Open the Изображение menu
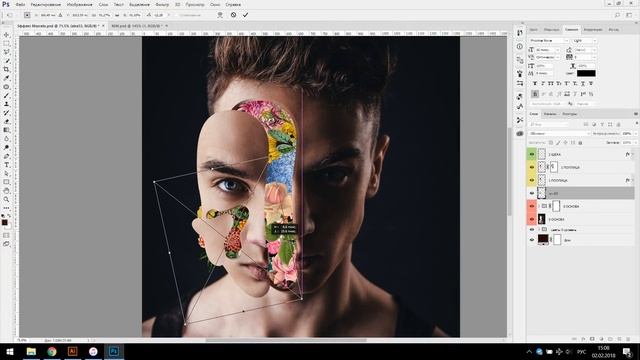Viewport: 640px width, 360px height. [79, 4]
